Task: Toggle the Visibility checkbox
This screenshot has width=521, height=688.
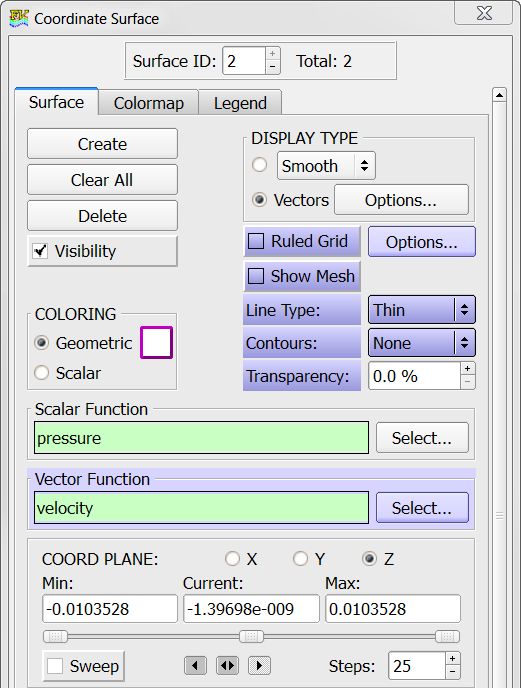Action: pyautogui.click(x=40, y=251)
